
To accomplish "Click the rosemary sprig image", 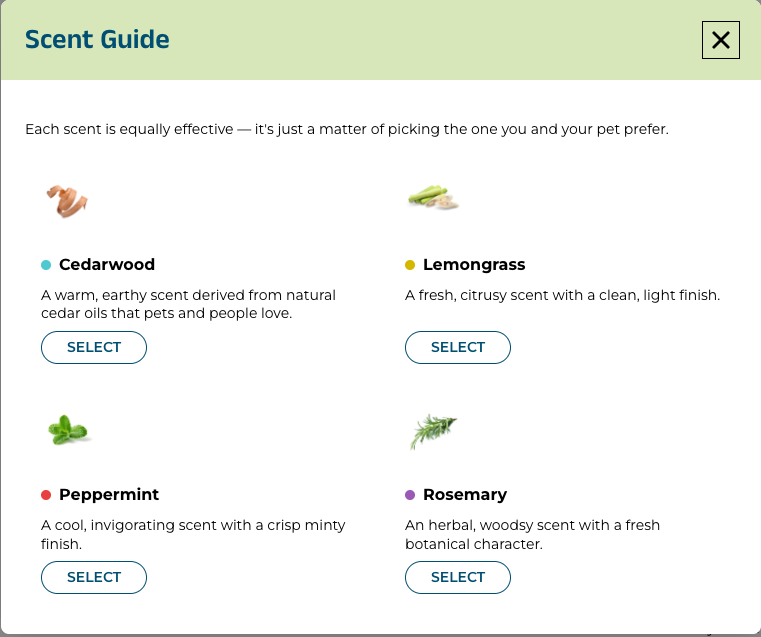I will pyautogui.click(x=433, y=431).
